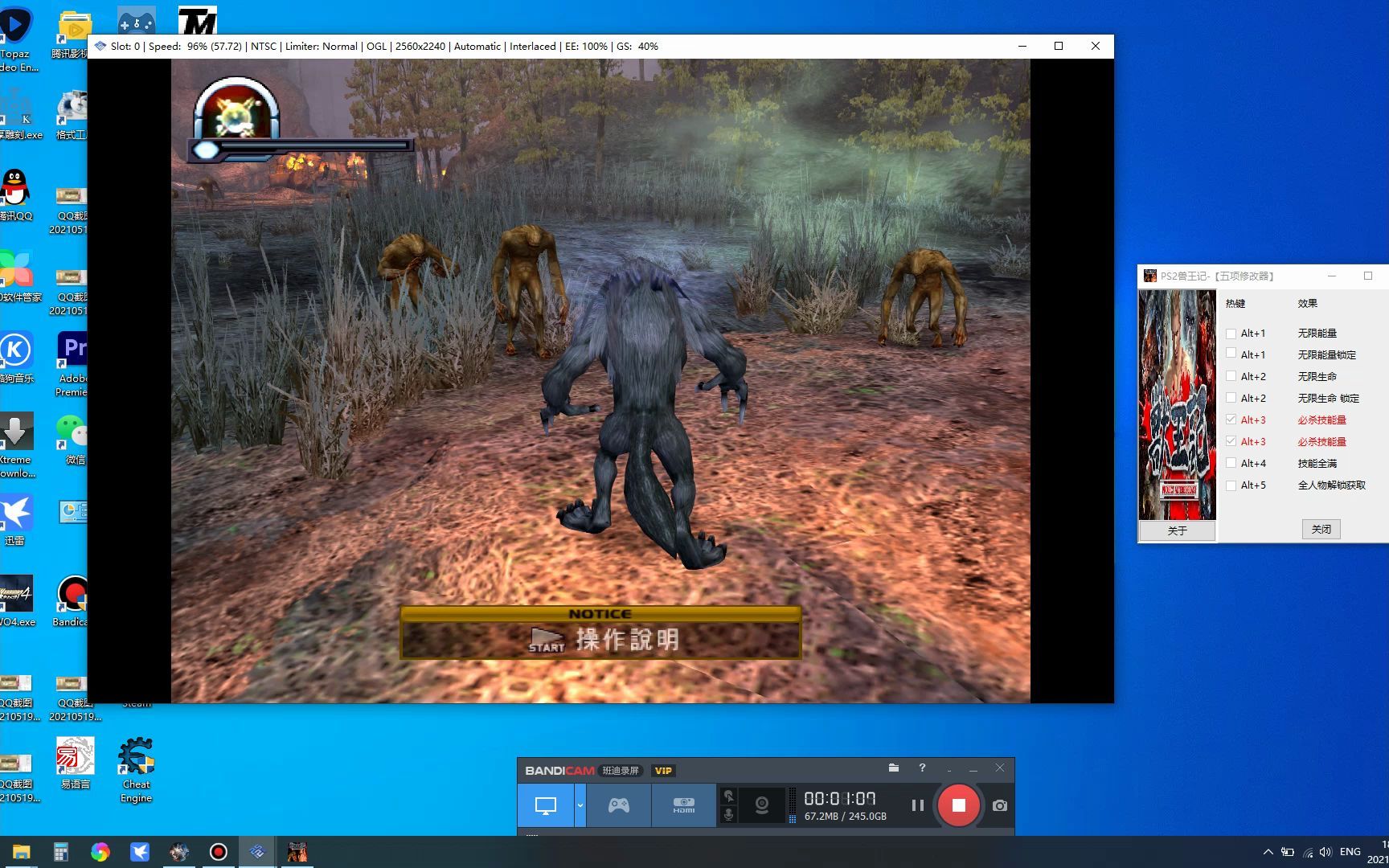The width and height of the screenshot is (1389, 868).
Task: Open the colorful browser icon on taskbar
Action: point(100,852)
